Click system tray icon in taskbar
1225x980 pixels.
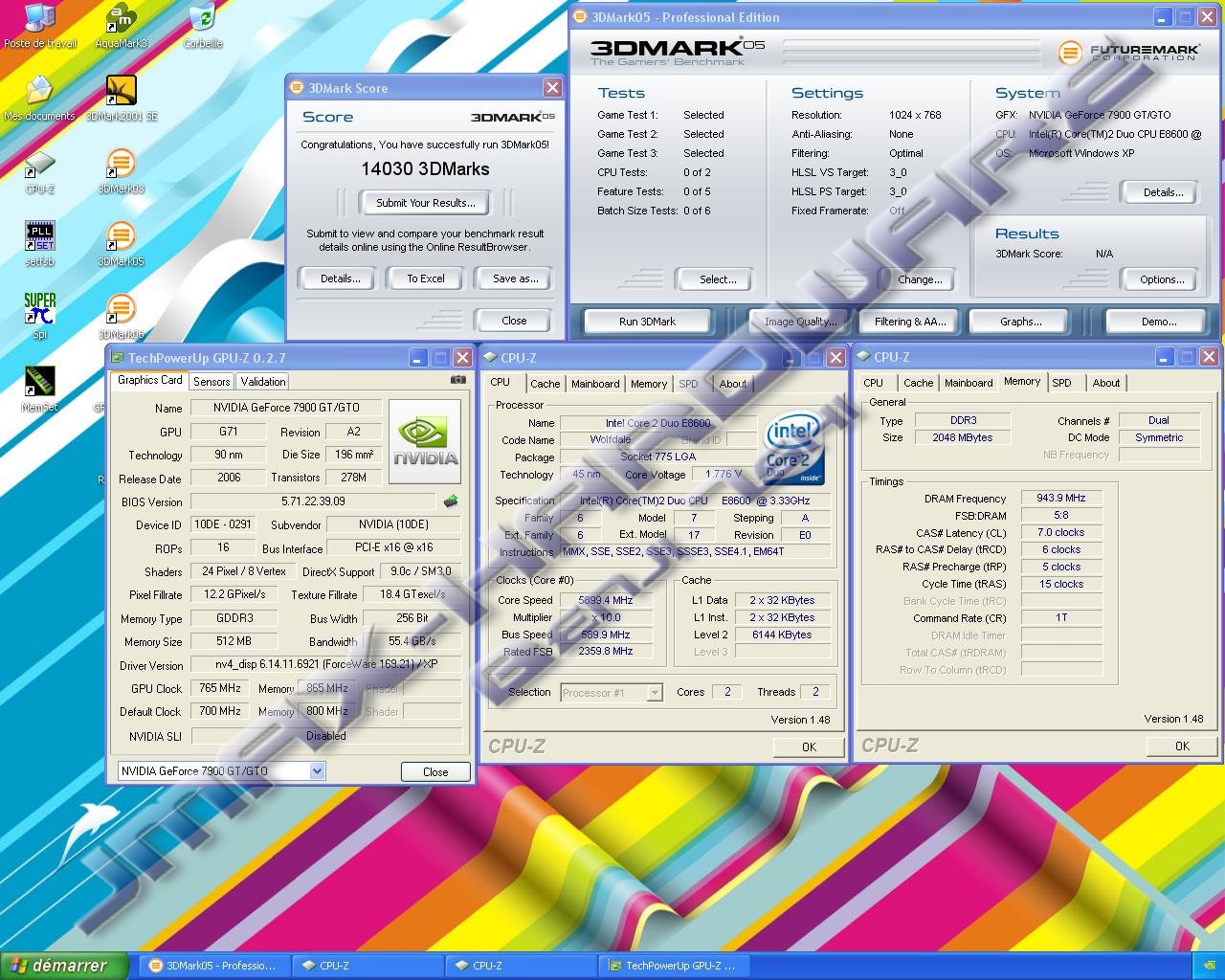pyautogui.click(x=1210, y=966)
